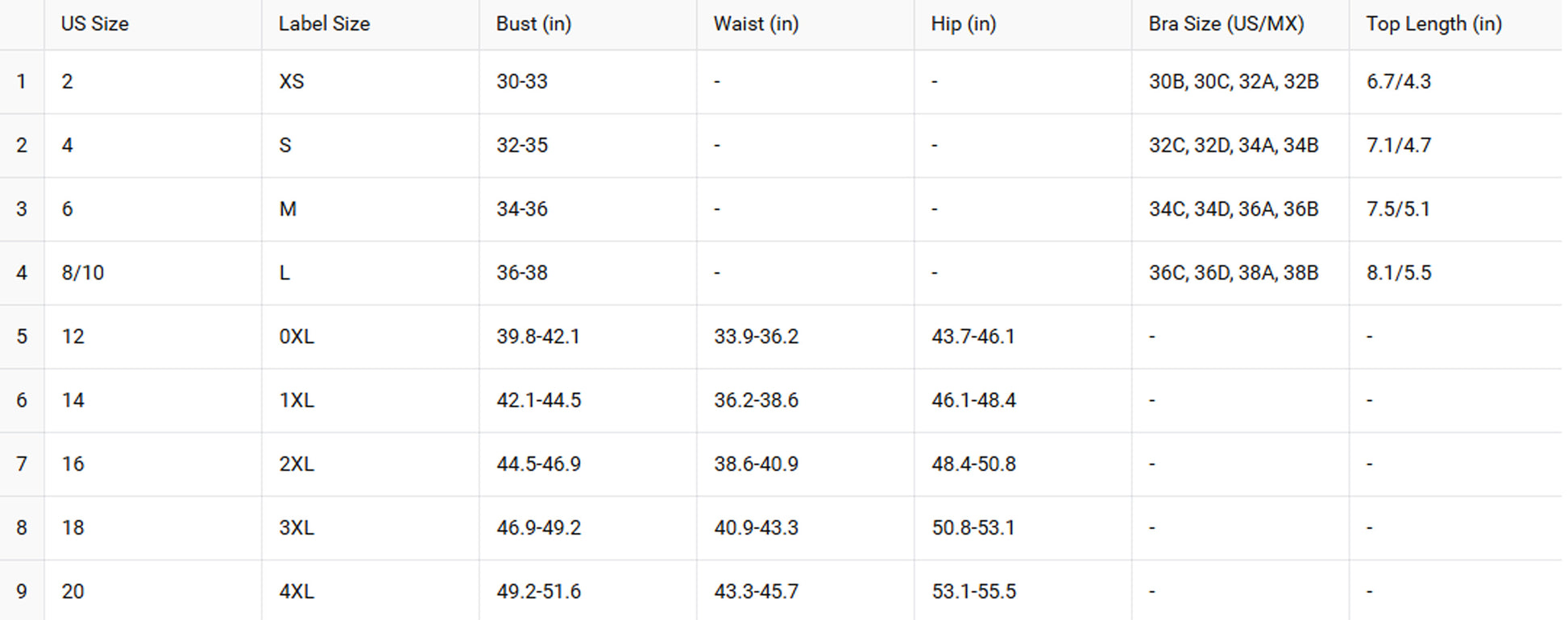Select waist value 38.6-40.9

(x=756, y=464)
